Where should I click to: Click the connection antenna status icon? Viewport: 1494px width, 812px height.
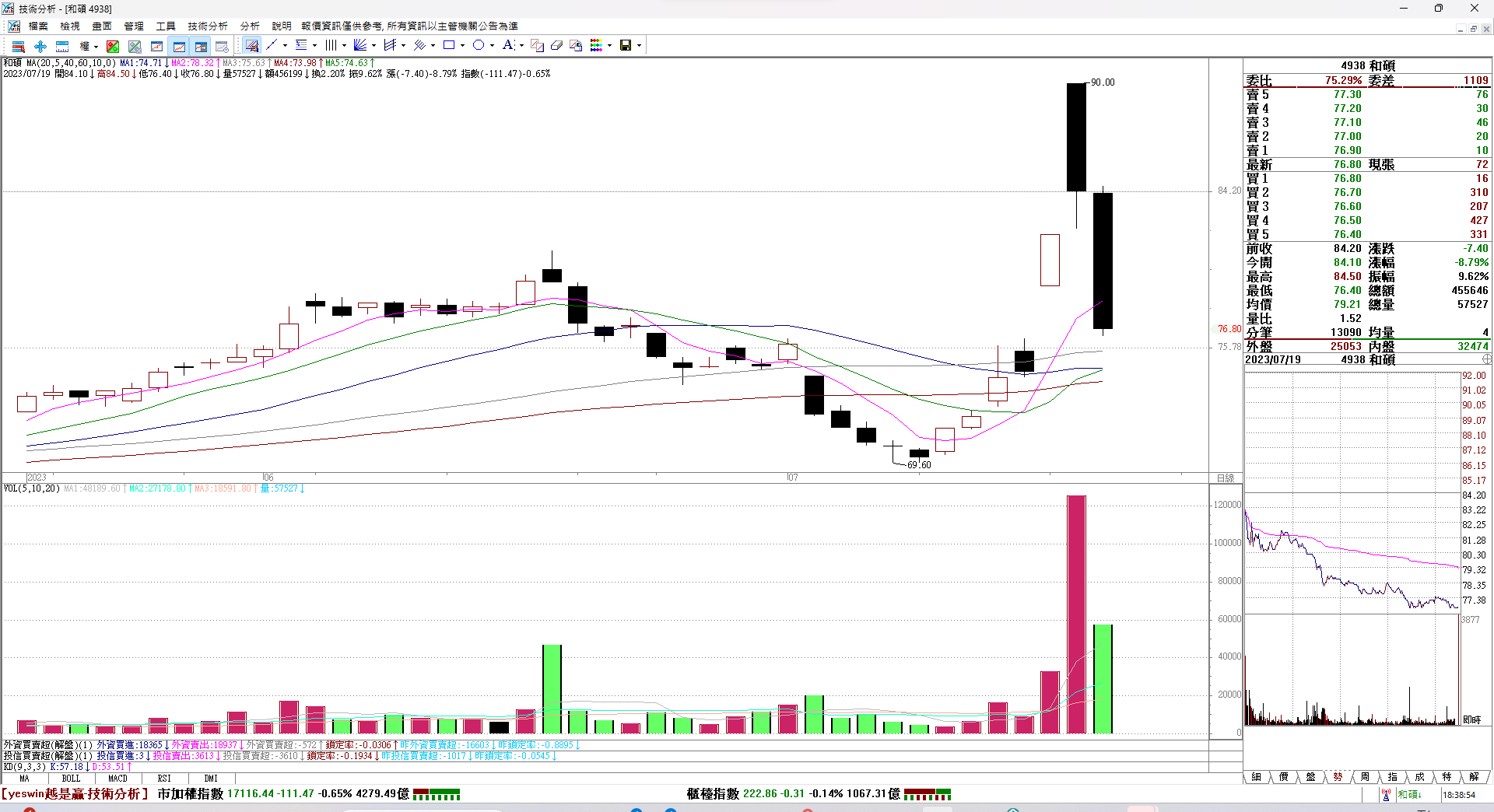[x=1386, y=795]
